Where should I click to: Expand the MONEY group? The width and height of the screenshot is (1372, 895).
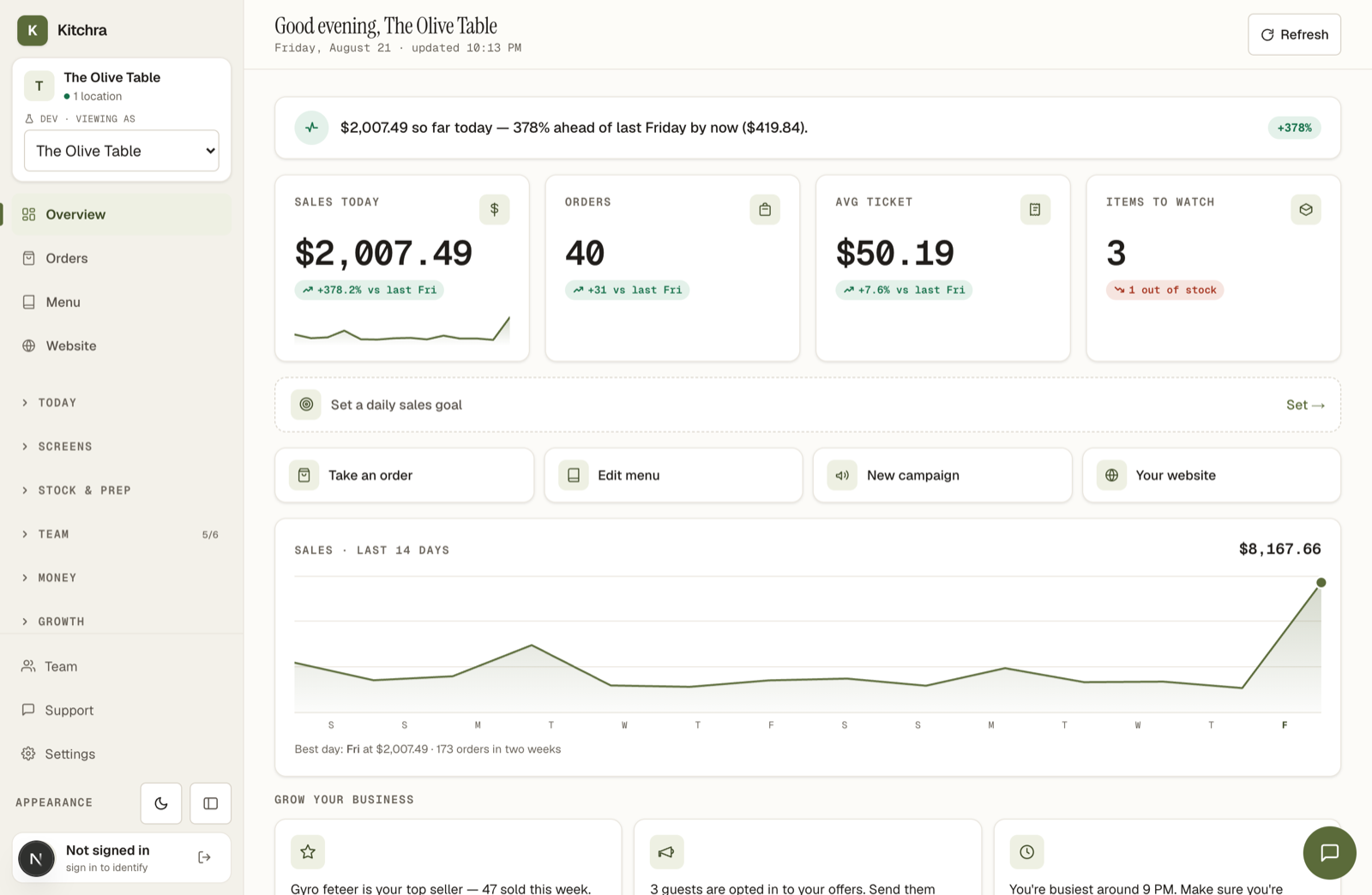point(122,577)
